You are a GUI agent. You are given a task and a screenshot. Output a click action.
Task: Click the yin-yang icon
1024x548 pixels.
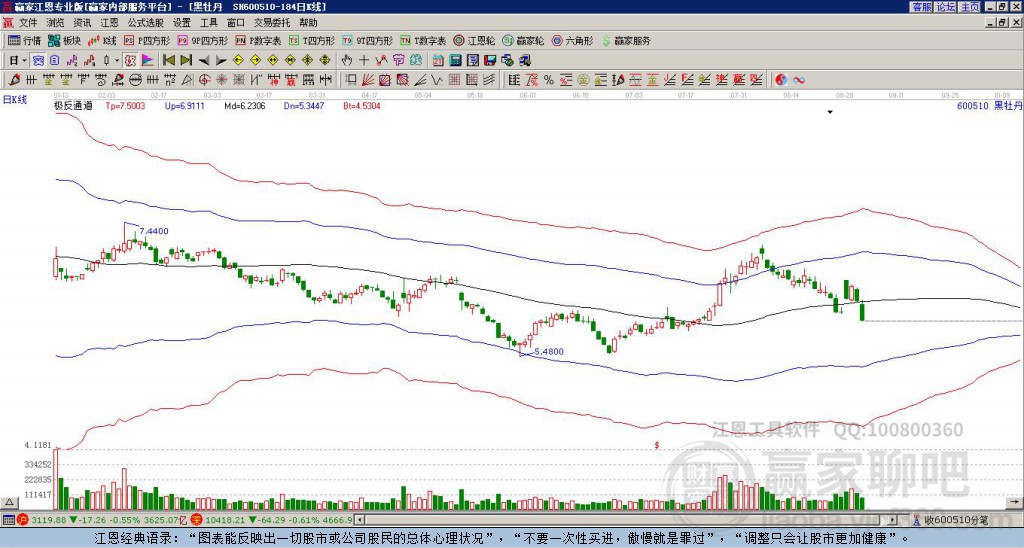tap(781, 80)
